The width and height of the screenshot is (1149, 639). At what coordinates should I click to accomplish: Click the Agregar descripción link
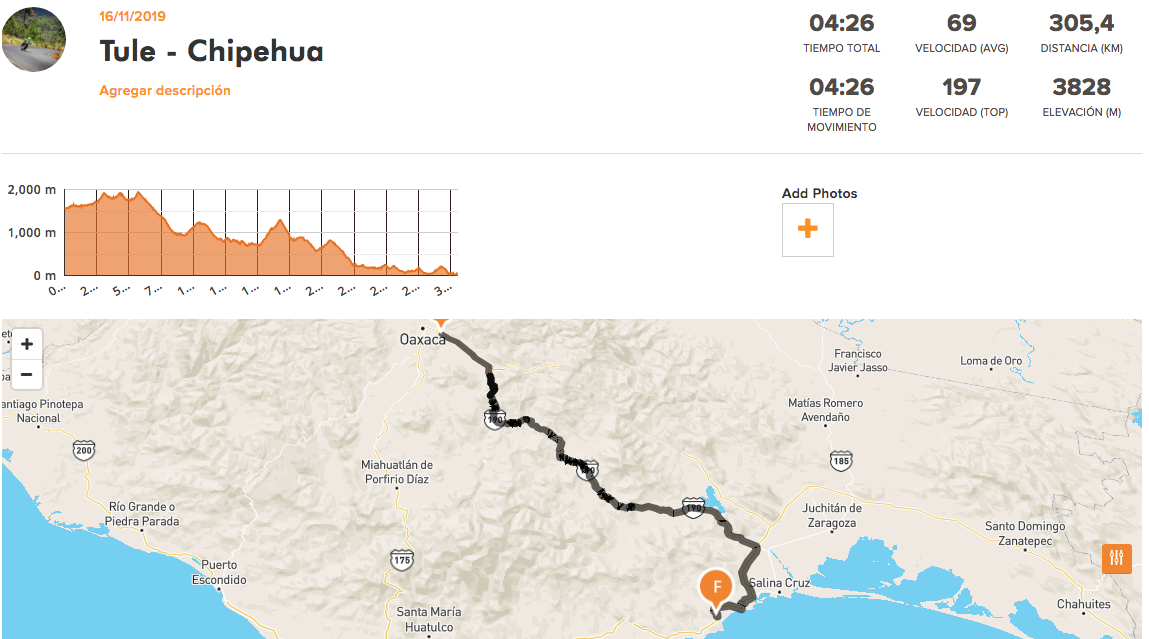click(165, 91)
